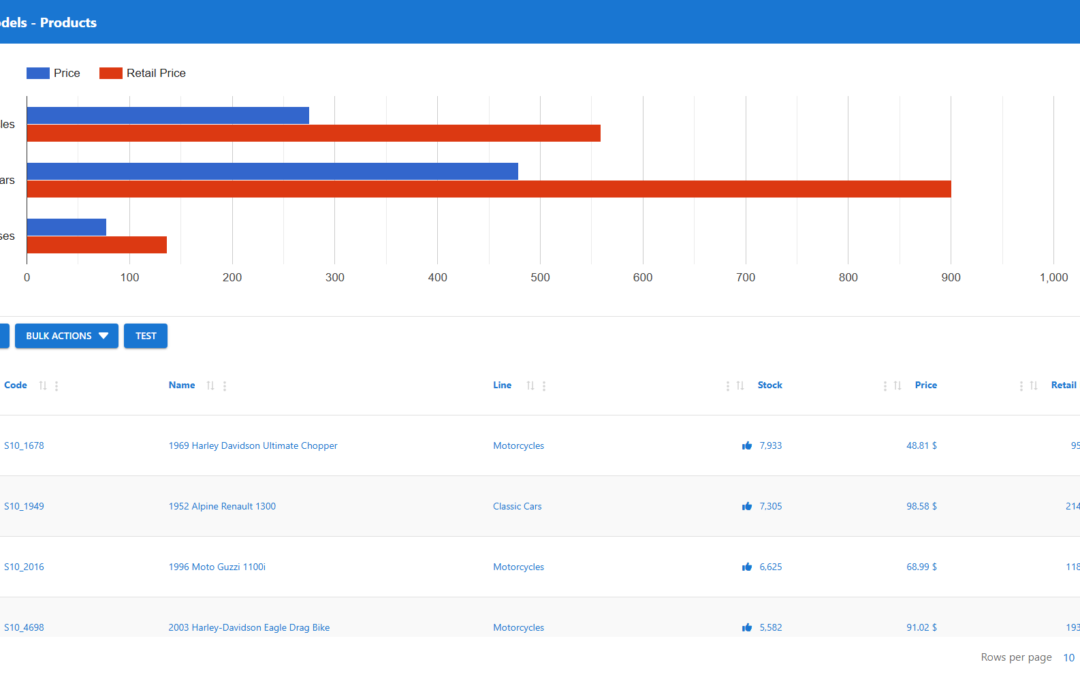Click the sort arrows beside Price header

pos(897,386)
